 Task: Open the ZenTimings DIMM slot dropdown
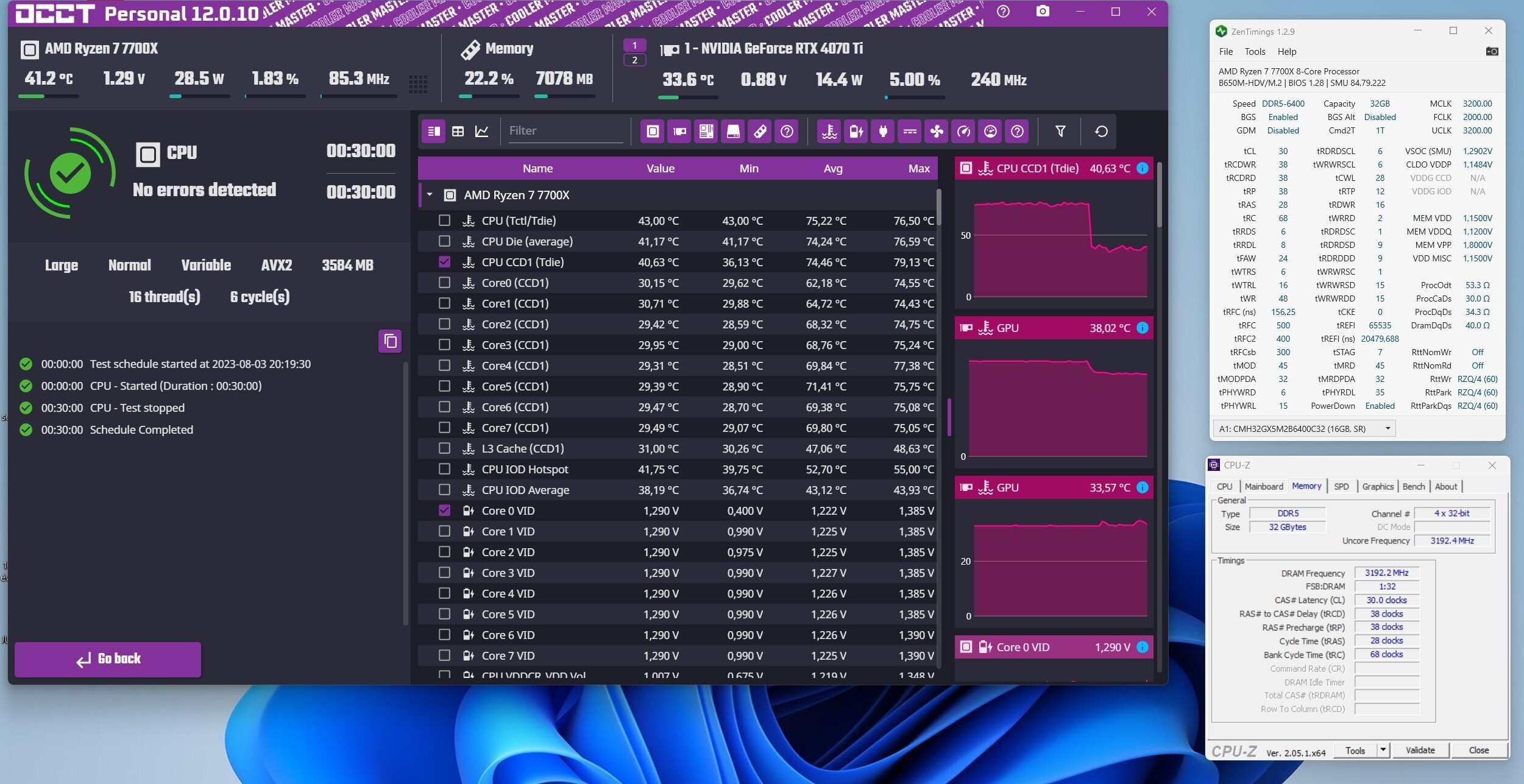tap(1304, 429)
